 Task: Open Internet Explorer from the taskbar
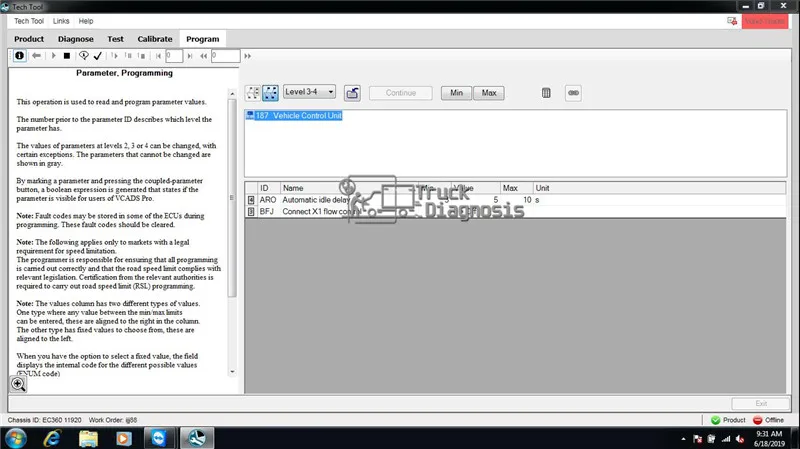(x=52, y=438)
